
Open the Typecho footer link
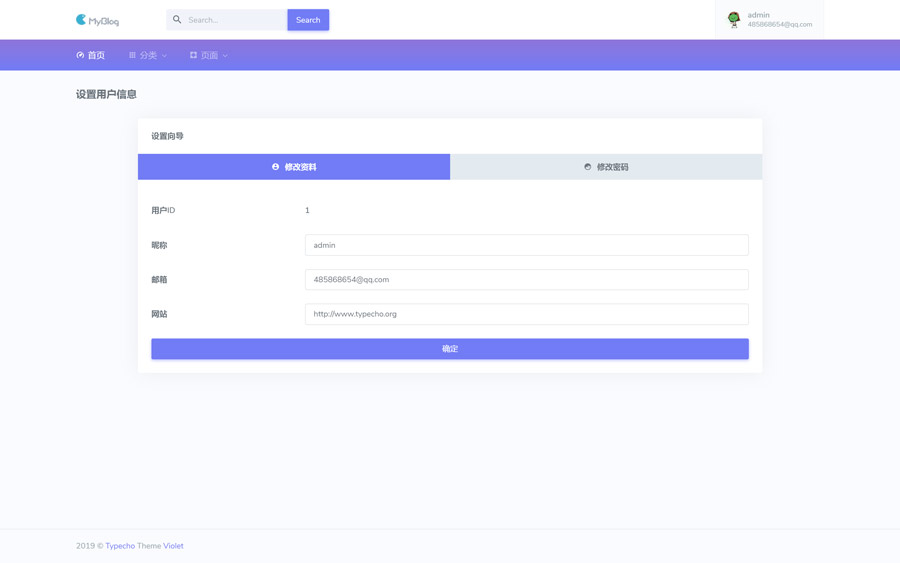tap(120, 546)
